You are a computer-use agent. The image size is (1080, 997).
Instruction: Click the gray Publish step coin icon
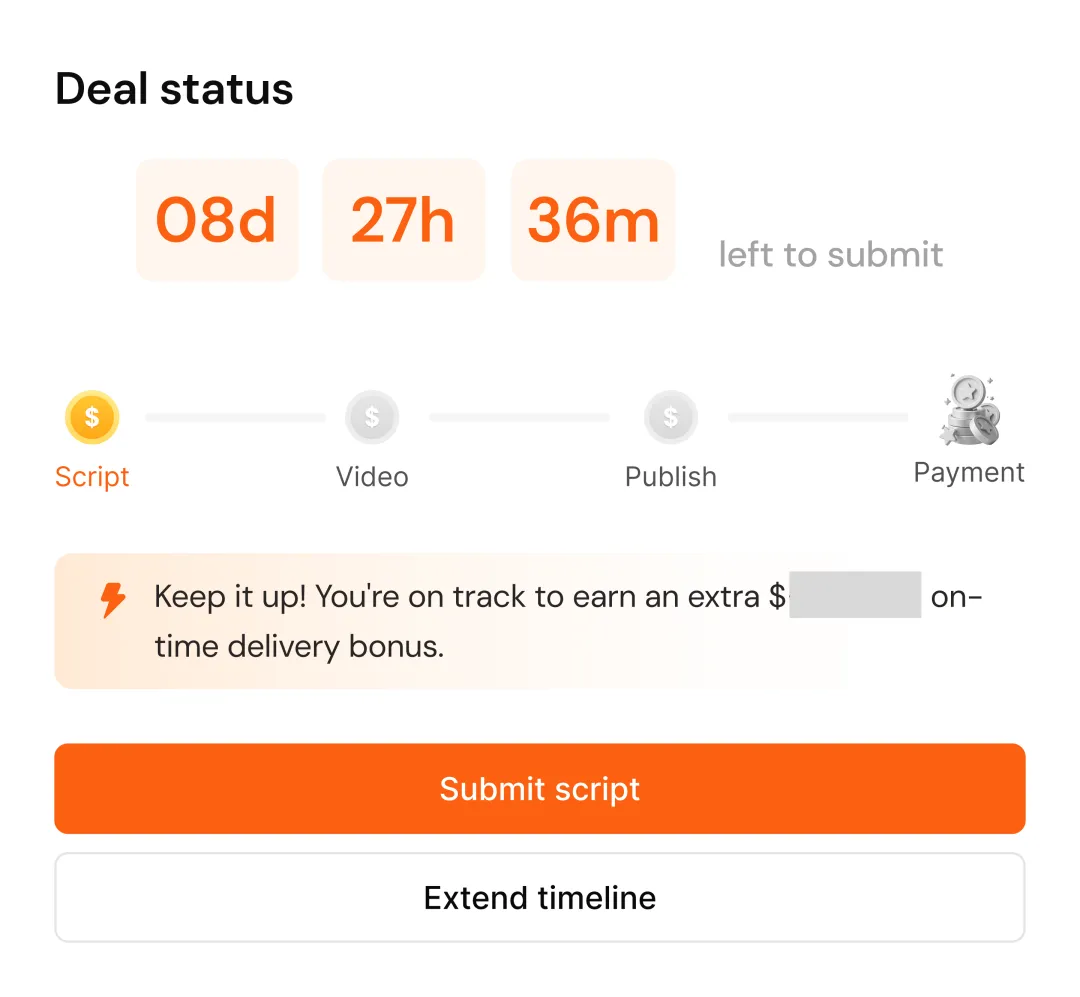pos(671,417)
